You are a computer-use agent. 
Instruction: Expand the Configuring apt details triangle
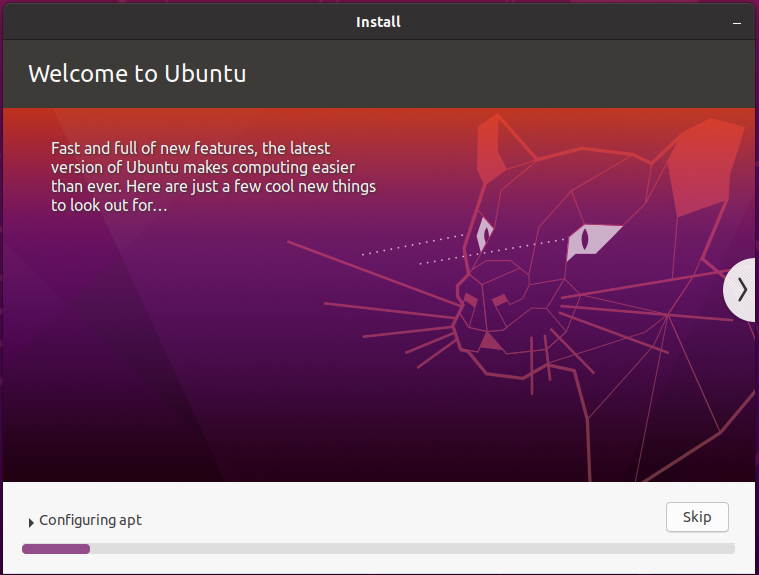pyautogui.click(x=31, y=522)
